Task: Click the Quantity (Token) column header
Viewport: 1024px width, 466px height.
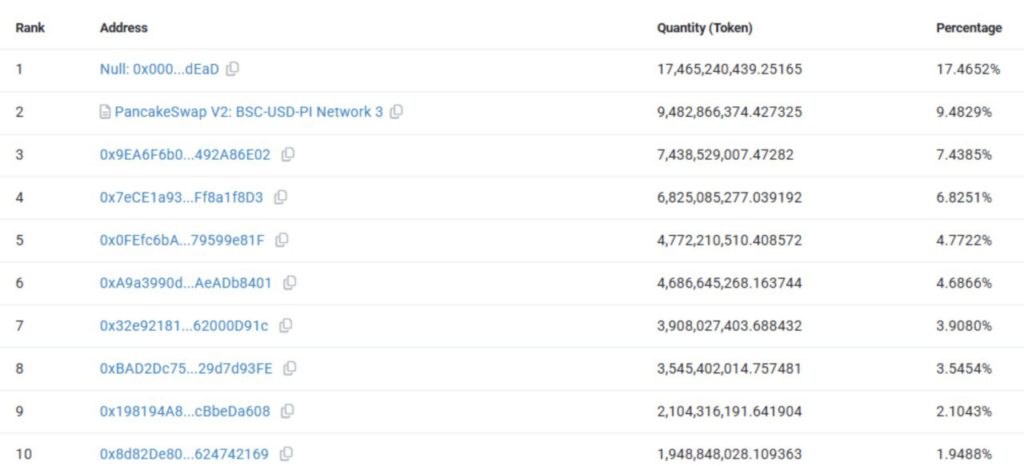Action: pyautogui.click(x=705, y=28)
